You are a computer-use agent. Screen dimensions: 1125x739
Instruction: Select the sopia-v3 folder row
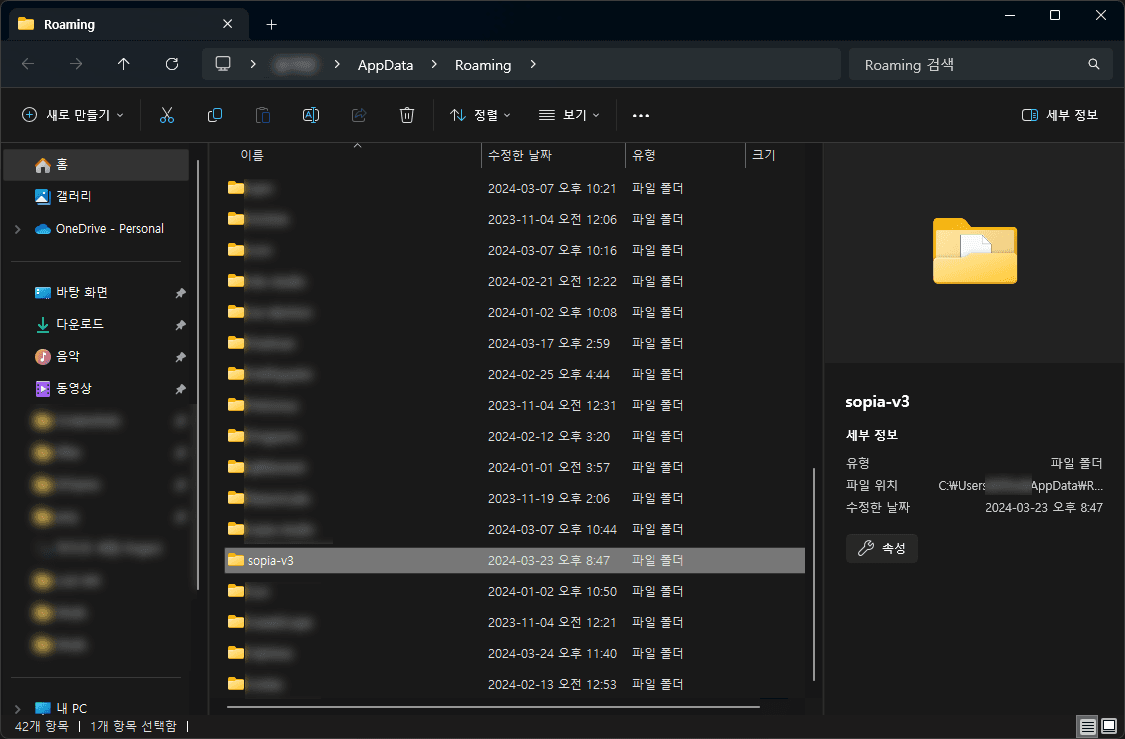click(514, 560)
